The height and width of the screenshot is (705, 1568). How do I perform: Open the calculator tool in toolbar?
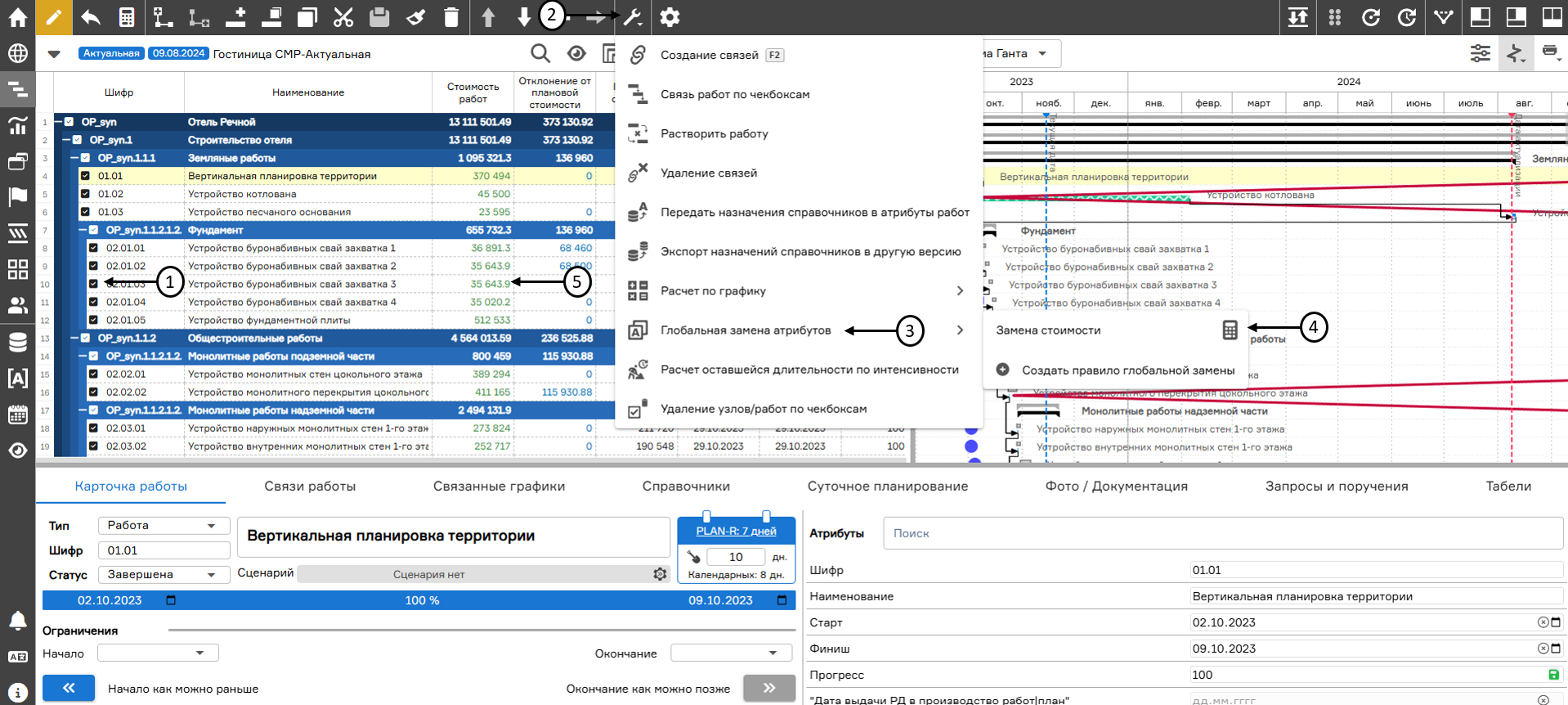[x=127, y=17]
